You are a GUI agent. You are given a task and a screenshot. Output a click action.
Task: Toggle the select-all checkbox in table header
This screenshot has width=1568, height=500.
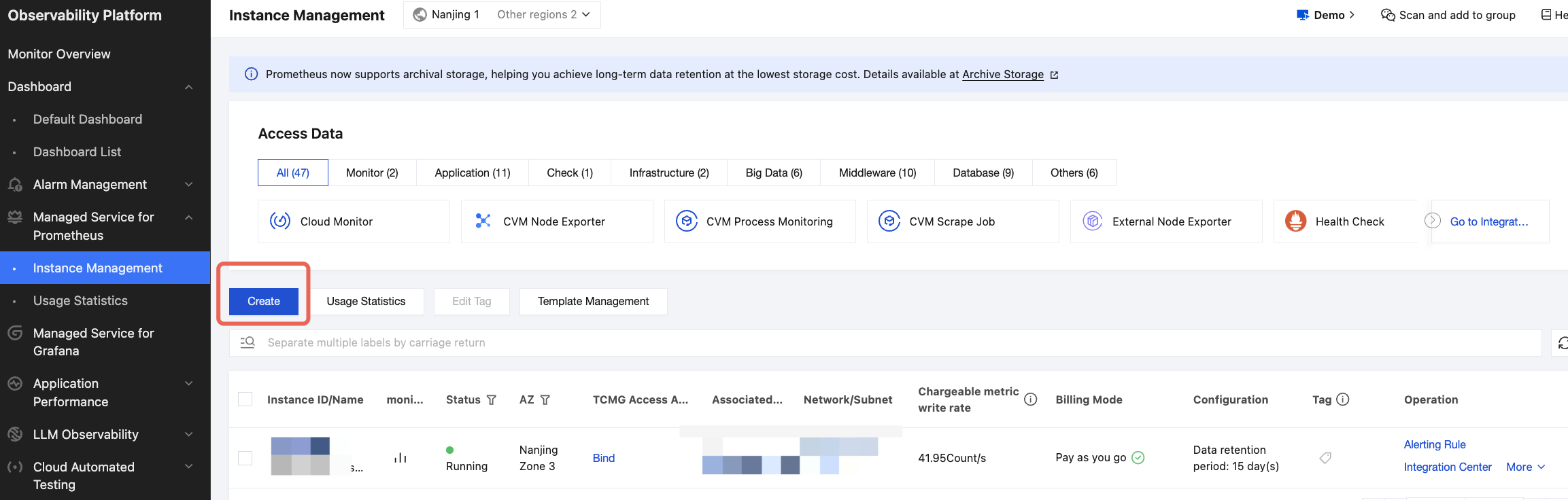click(245, 399)
